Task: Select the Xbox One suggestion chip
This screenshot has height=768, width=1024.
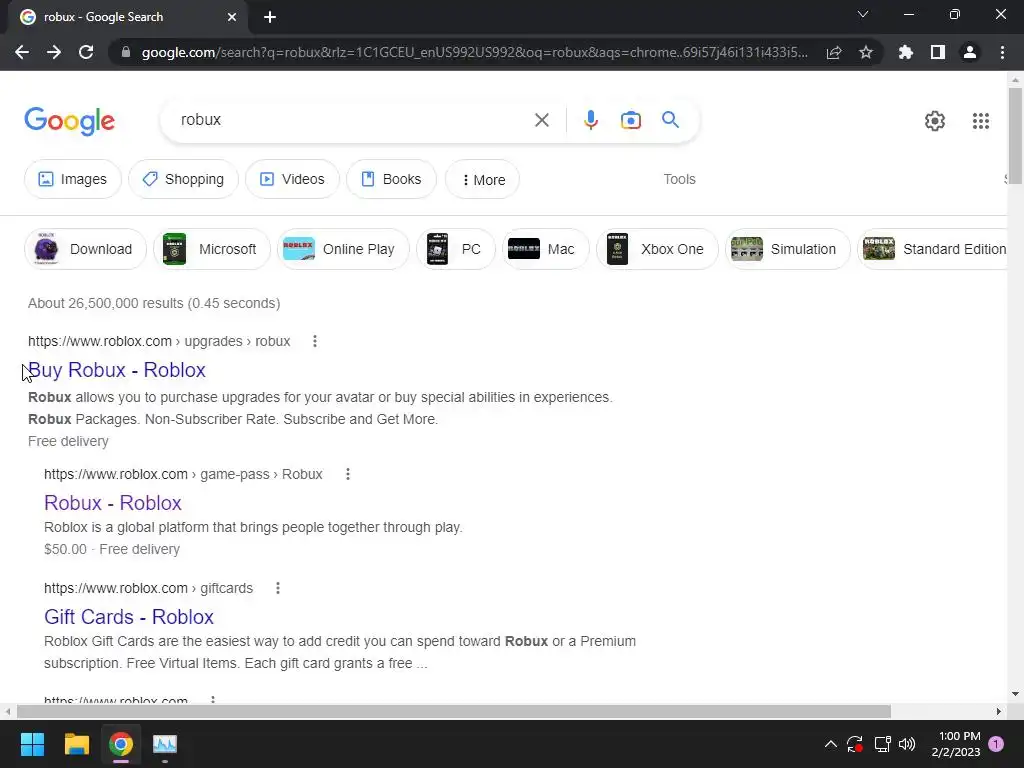Action: coord(657,249)
